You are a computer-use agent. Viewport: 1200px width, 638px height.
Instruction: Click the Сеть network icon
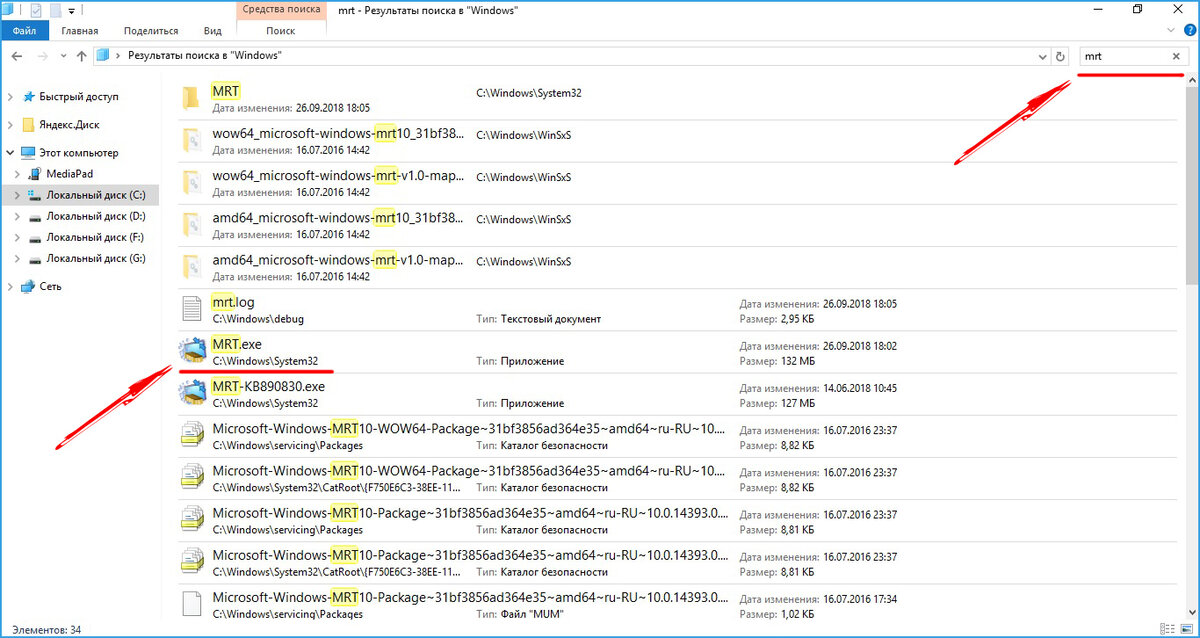pyautogui.click(x=28, y=286)
